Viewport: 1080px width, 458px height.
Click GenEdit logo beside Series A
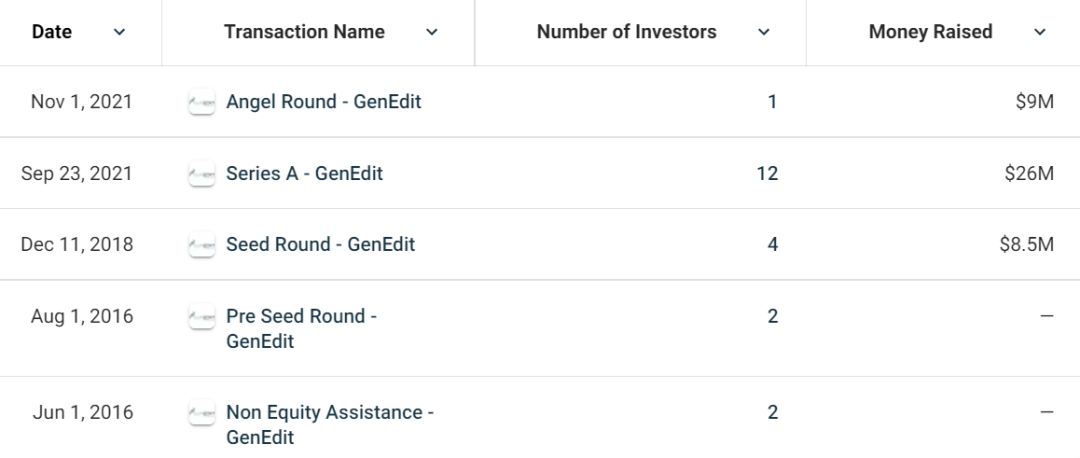(x=202, y=174)
